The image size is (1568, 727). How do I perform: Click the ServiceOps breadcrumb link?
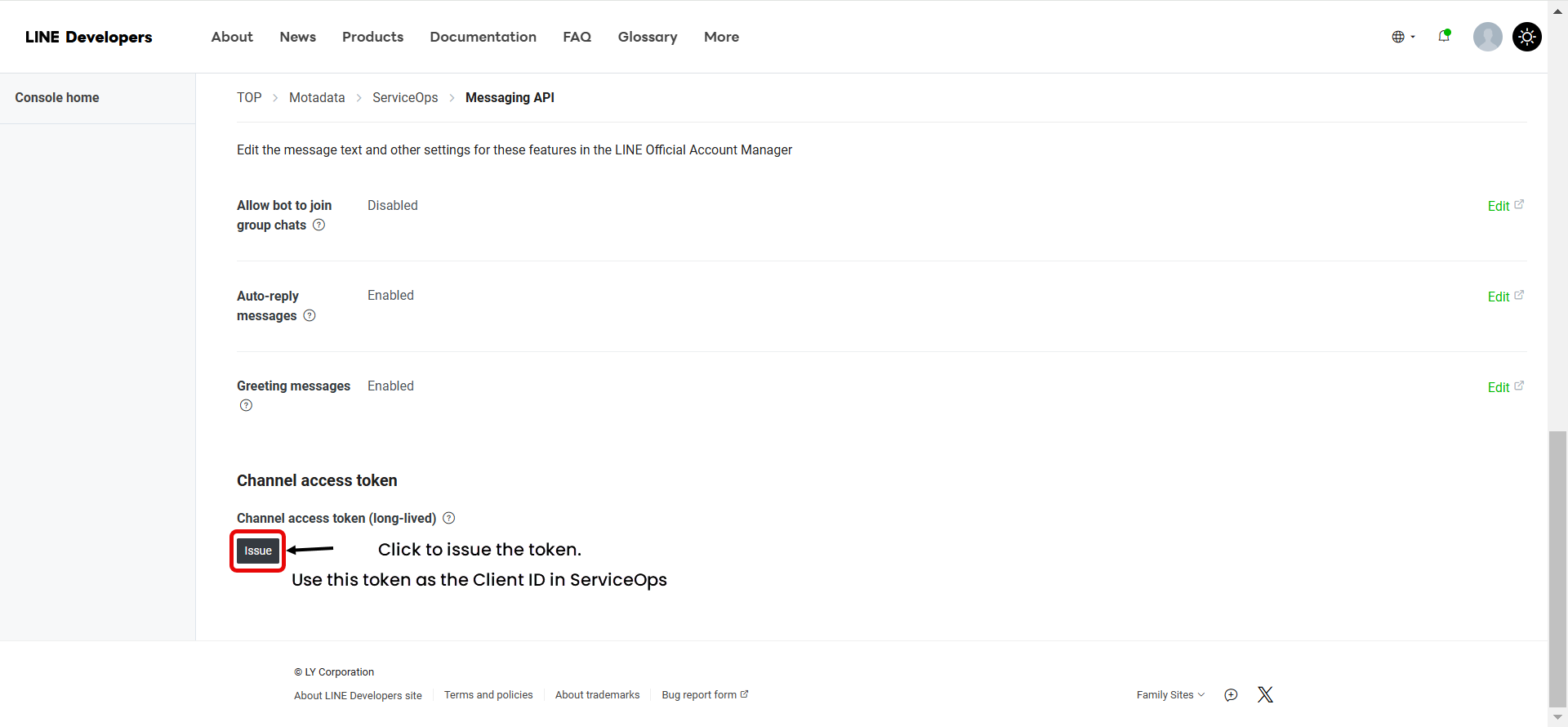[405, 98]
